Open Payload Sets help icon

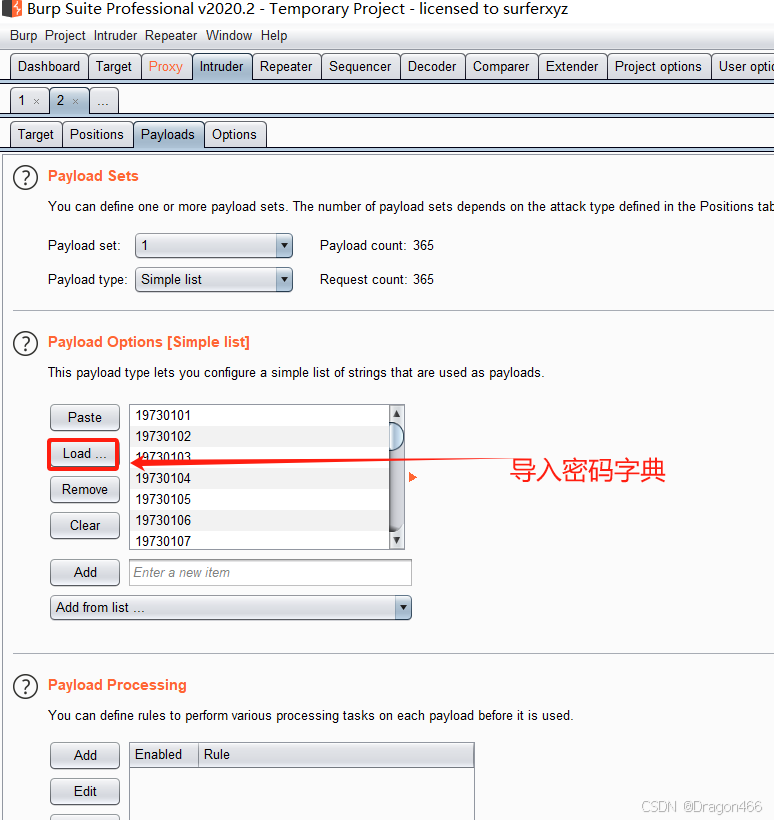[25, 178]
